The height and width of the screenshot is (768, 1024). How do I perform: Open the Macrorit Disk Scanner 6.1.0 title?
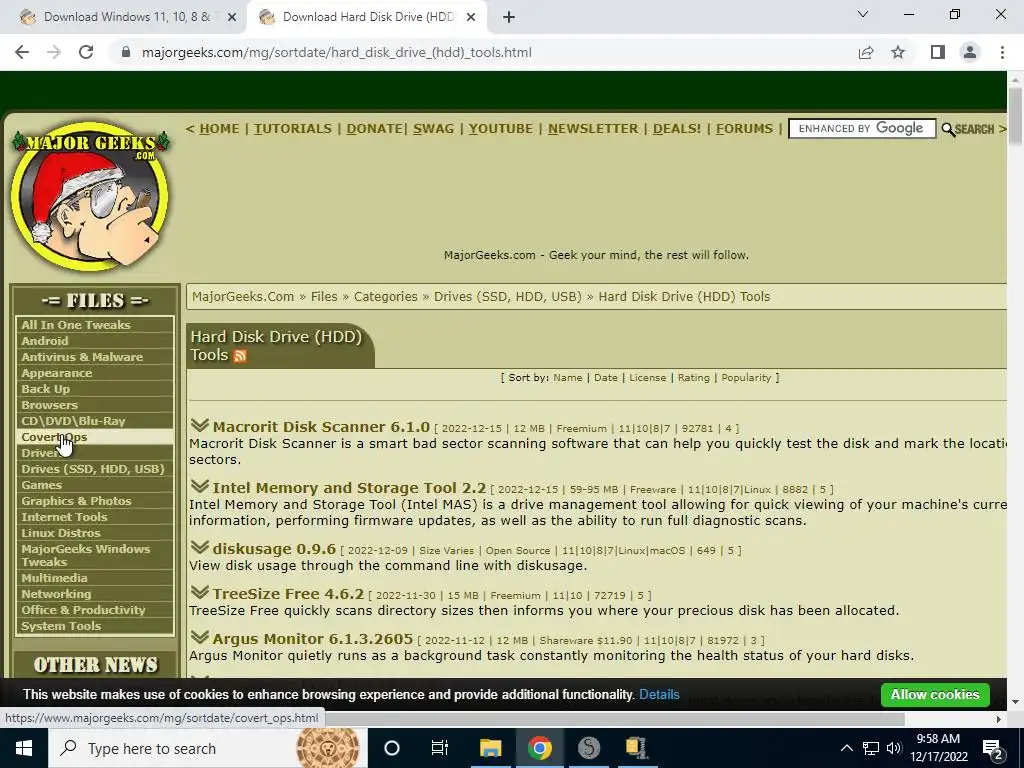click(321, 426)
